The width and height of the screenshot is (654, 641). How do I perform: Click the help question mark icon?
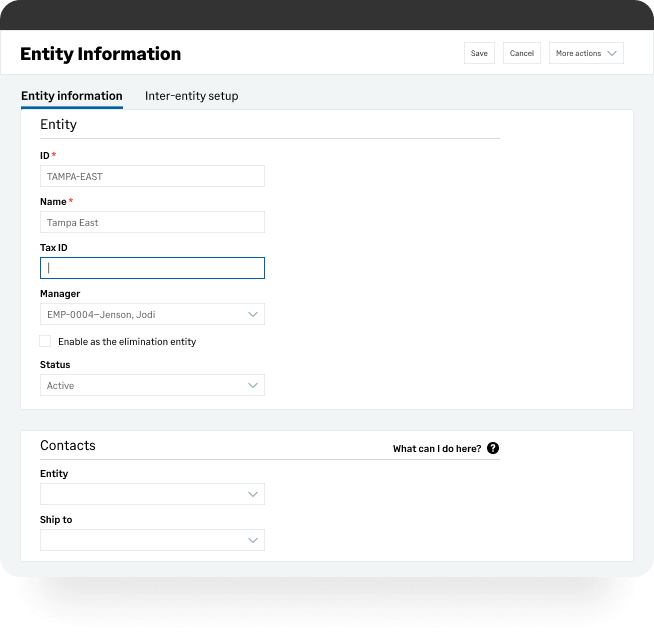[x=493, y=449]
